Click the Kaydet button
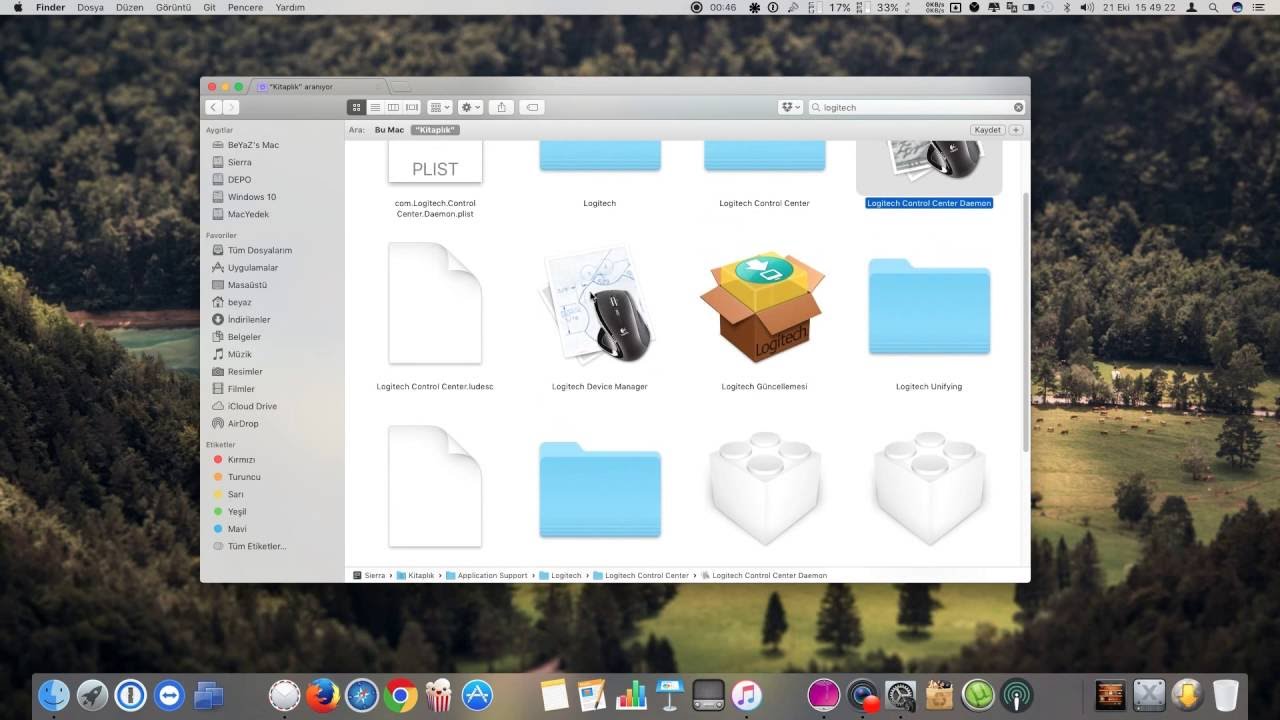 click(x=987, y=130)
